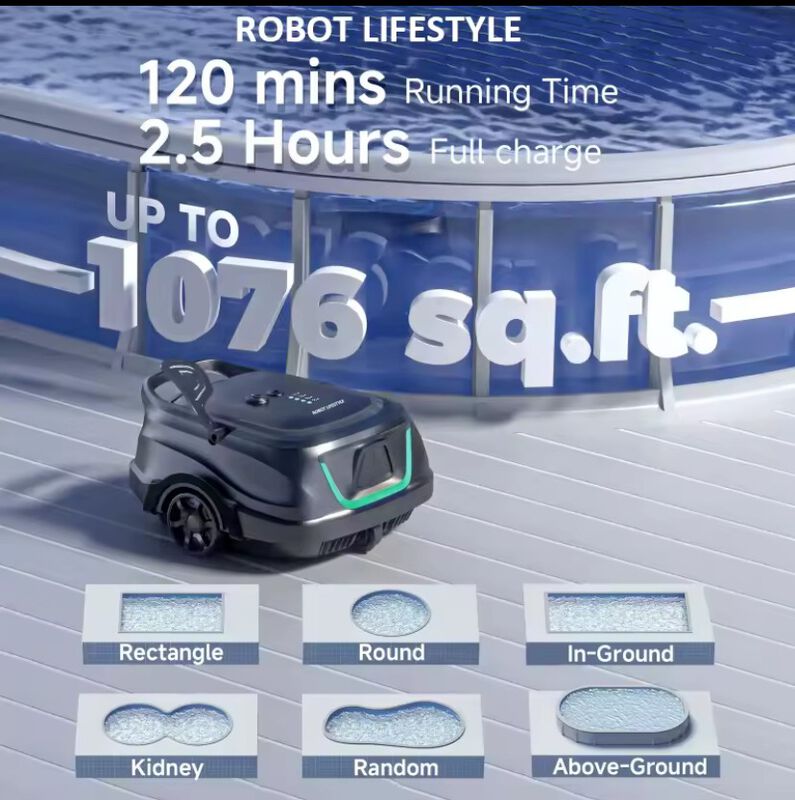The height and width of the screenshot is (800, 795).
Task: Click the Rectangle text label
Action: click(170, 653)
